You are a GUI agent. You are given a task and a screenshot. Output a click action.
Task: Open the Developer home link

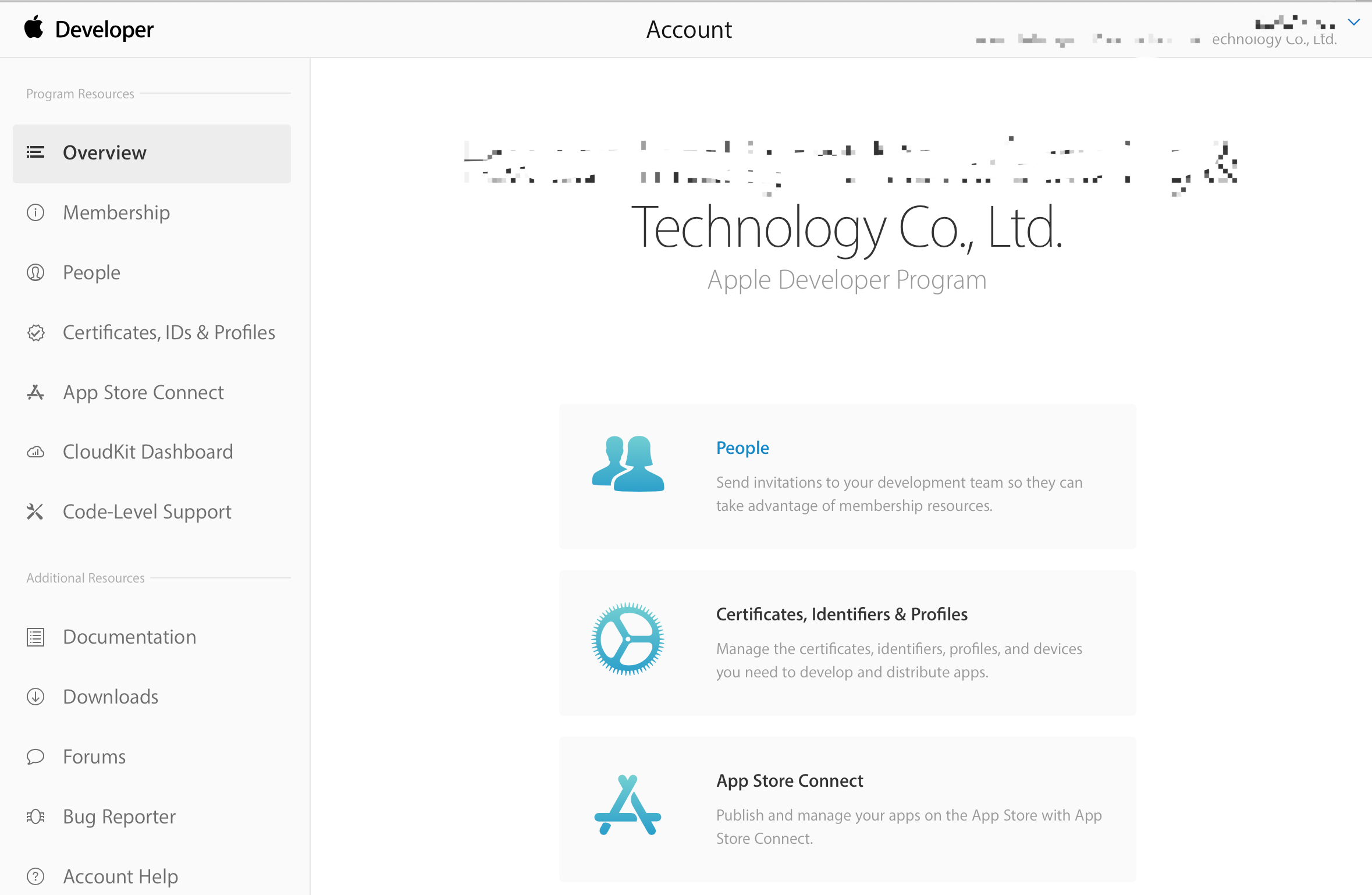click(104, 30)
